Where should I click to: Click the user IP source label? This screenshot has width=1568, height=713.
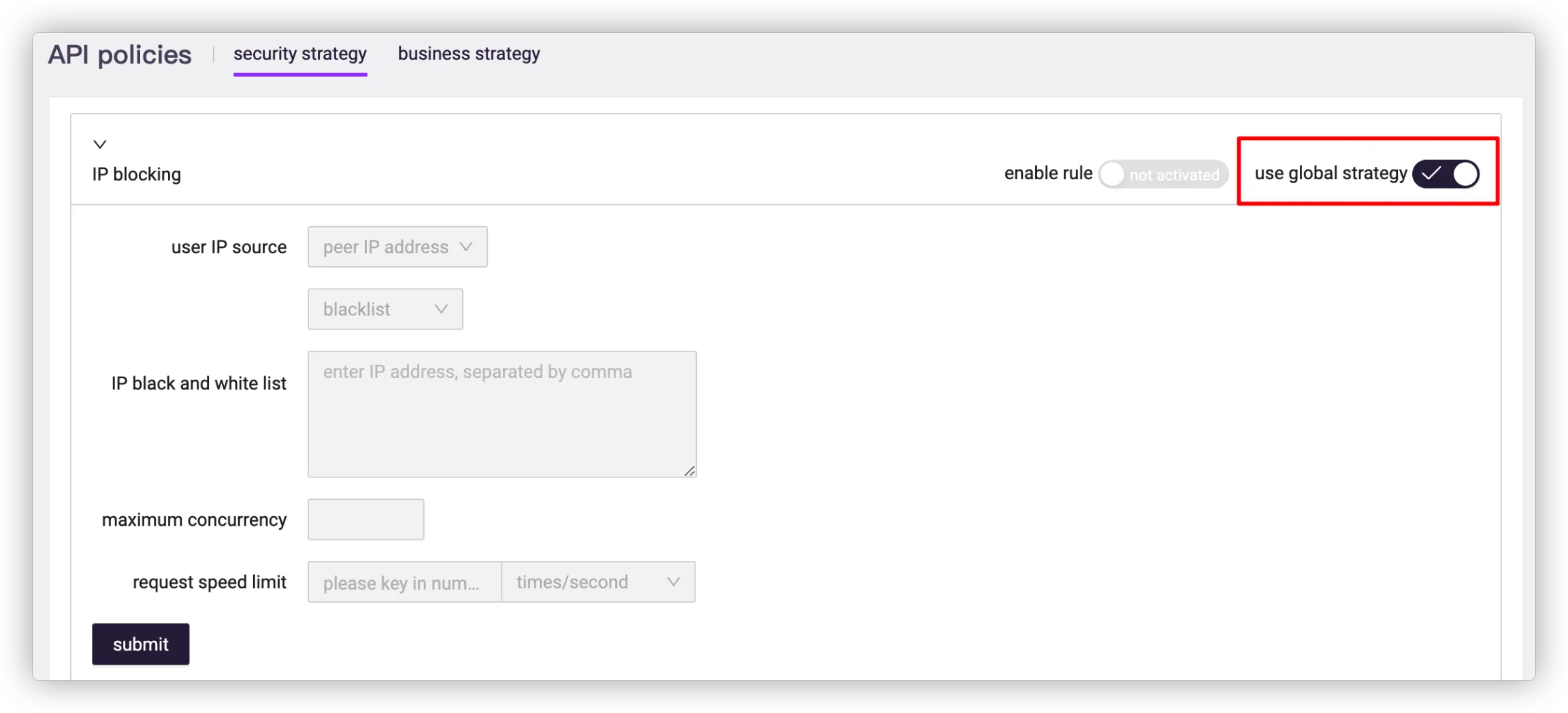click(x=229, y=247)
